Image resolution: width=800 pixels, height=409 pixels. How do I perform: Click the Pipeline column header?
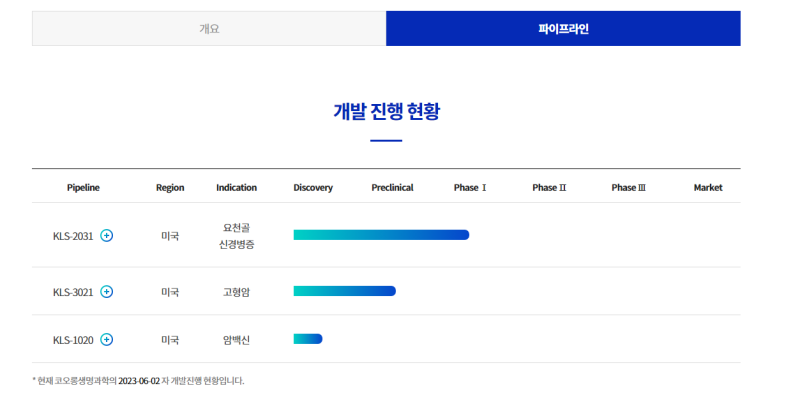(x=83, y=188)
